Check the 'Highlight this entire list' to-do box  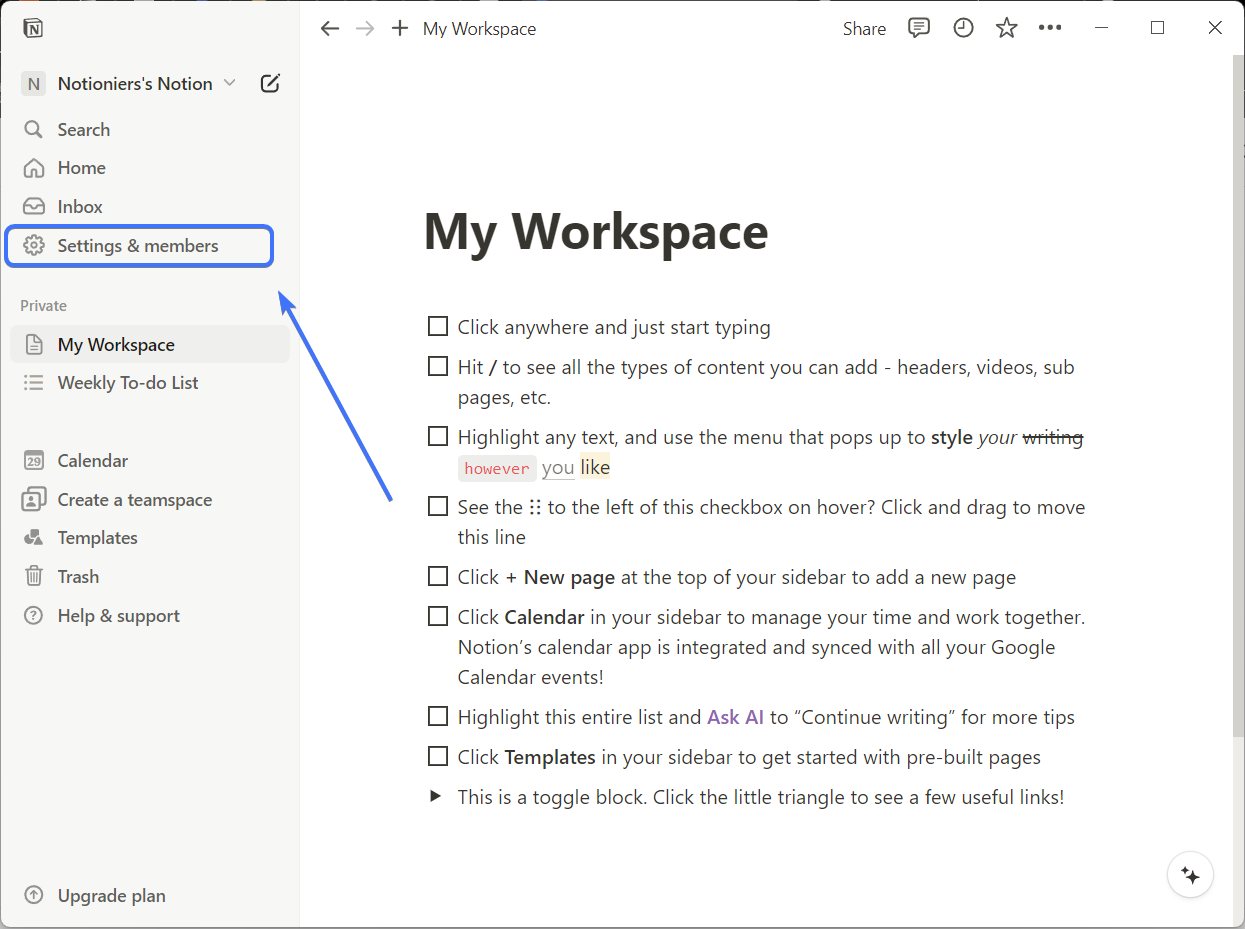click(x=437, y=716)
